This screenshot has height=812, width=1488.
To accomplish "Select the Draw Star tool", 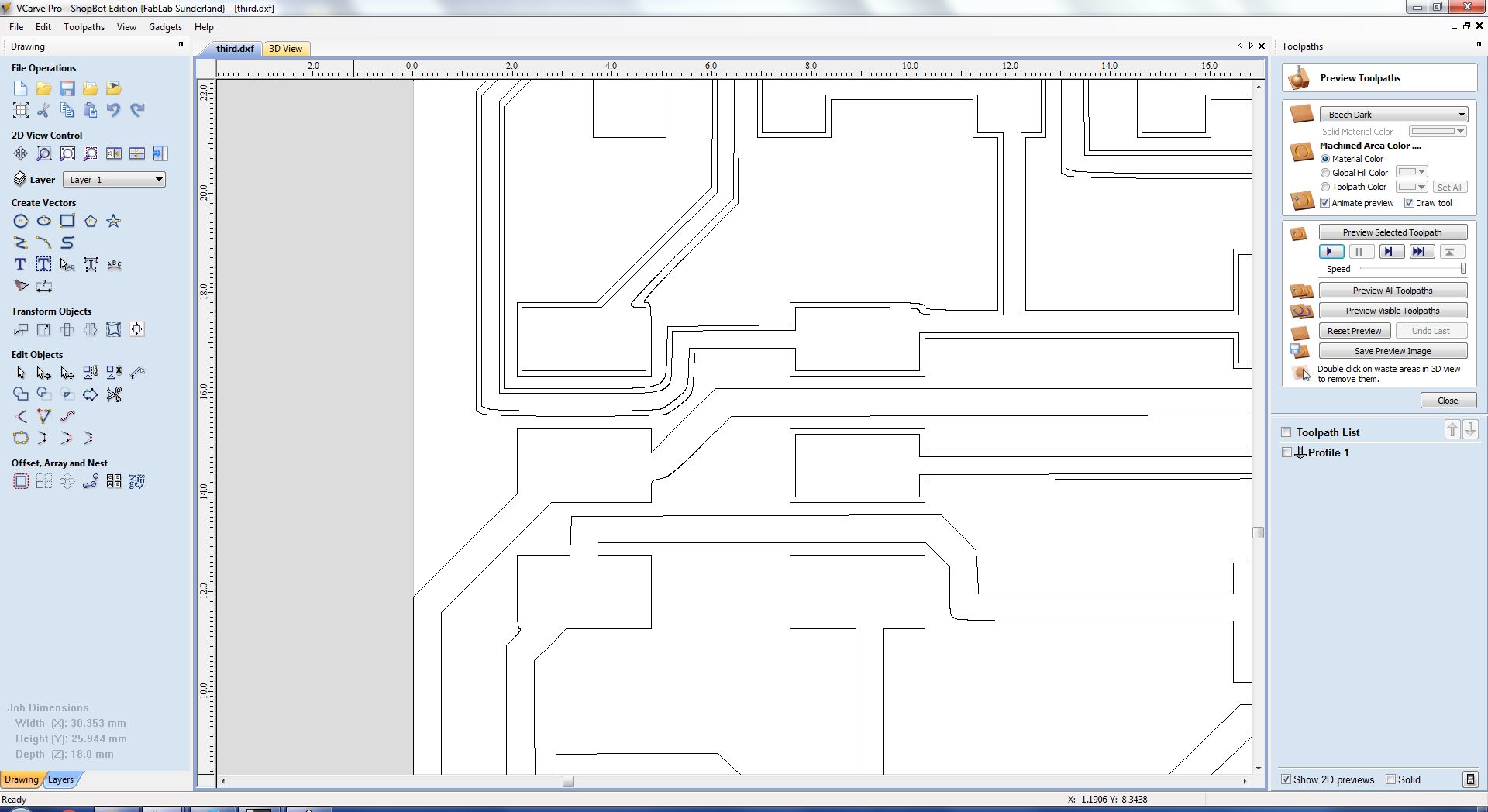I will click(114, 222).
